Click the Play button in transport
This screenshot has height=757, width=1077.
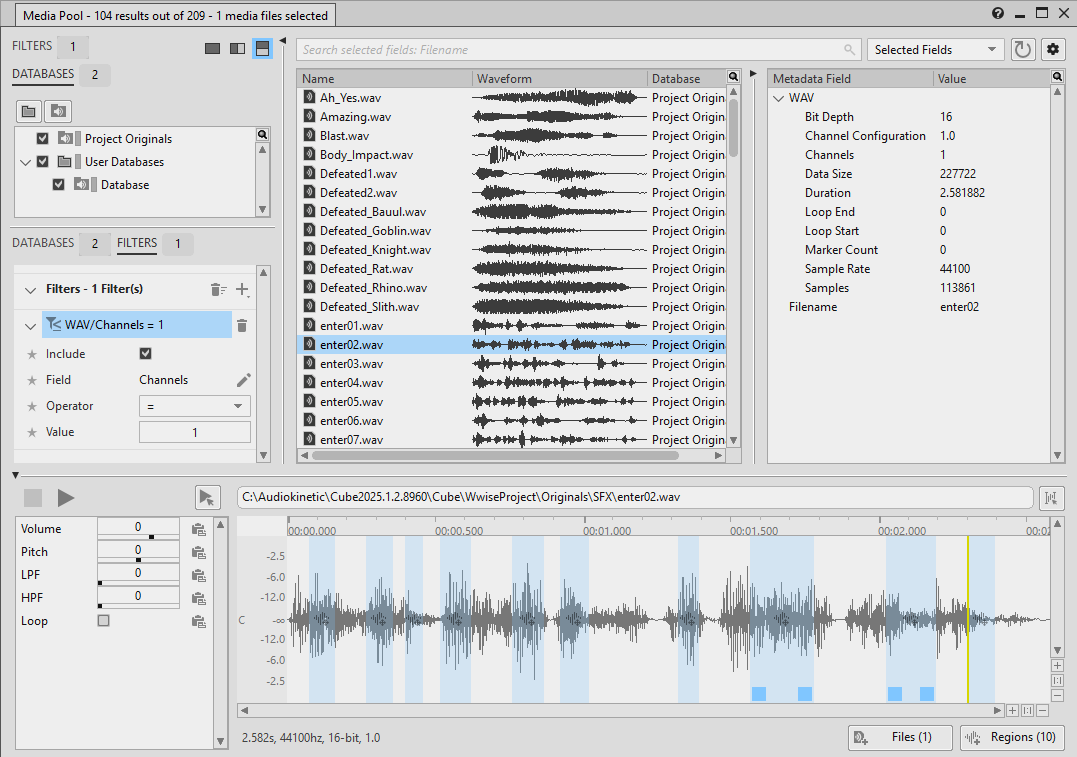point(66,497)
